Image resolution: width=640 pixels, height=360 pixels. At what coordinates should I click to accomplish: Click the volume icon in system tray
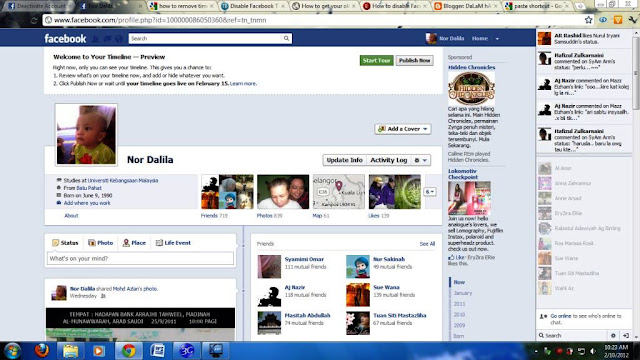[593, 351]
